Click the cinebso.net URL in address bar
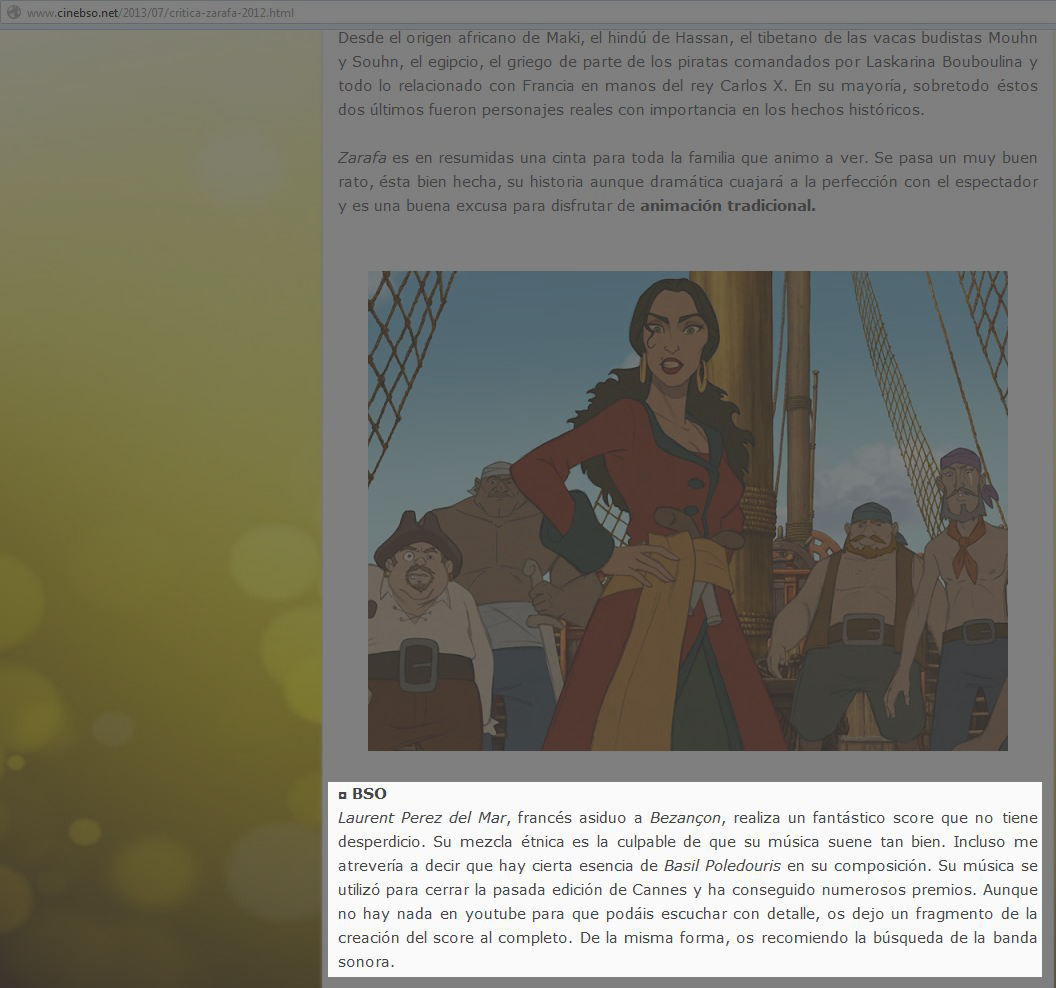 point(160,13)
